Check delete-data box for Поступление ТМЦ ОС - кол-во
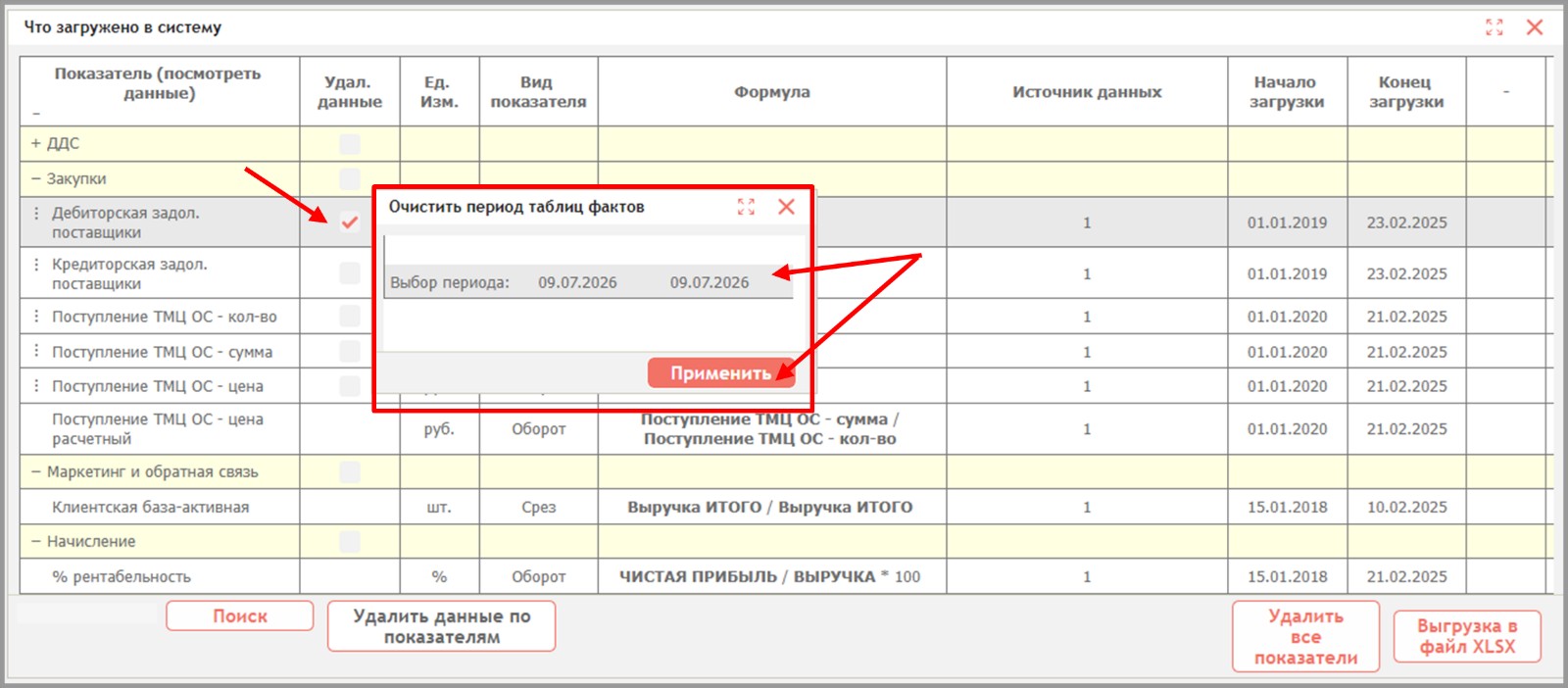This screenshot has width=1568, height=688. click(x=349, y=316)
